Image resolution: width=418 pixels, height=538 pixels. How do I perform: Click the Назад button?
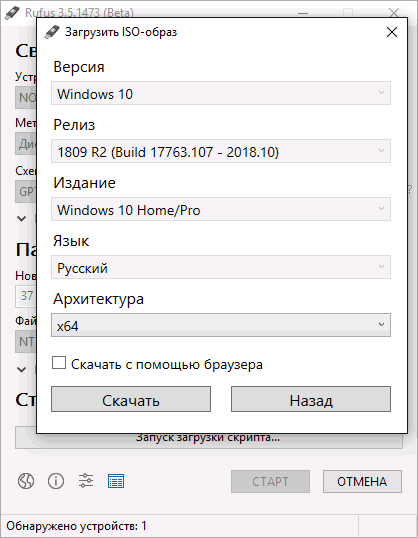click(311, 399)
